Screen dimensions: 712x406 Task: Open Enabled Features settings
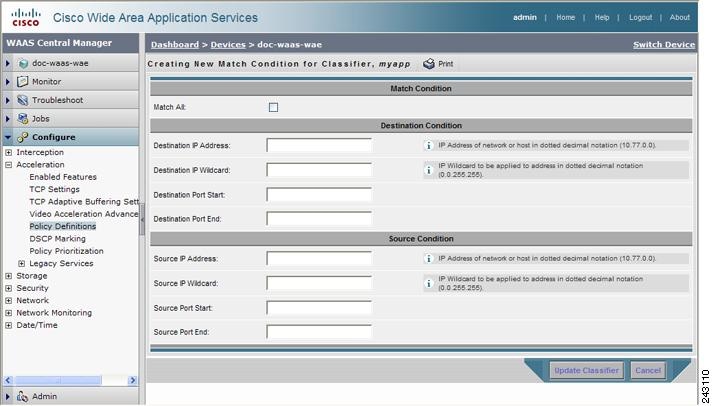click(63, 177)
